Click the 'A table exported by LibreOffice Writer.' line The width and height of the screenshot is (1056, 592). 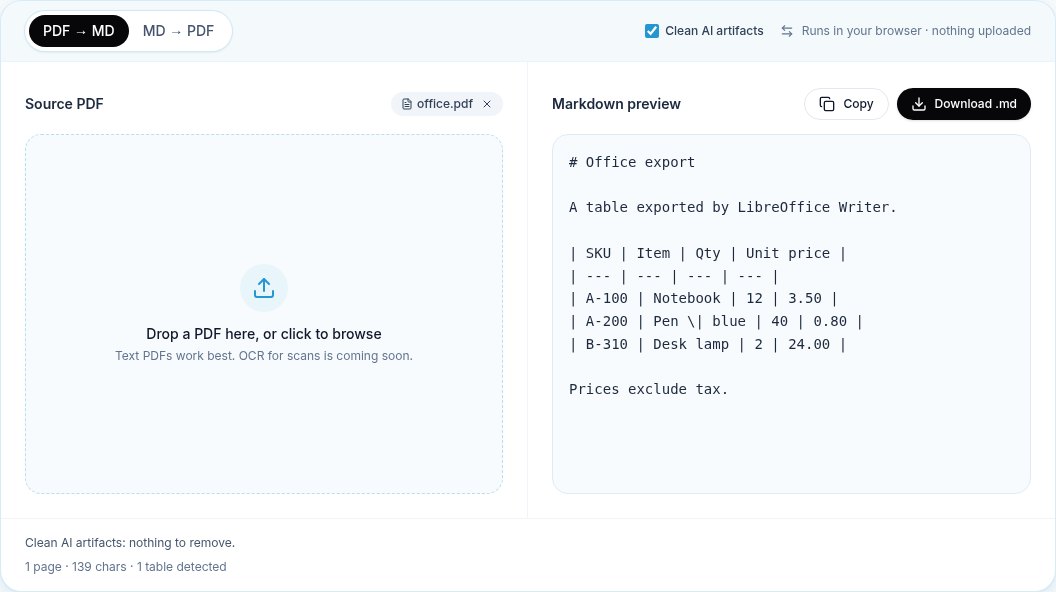pyautogui.click(x=733, y=207)
